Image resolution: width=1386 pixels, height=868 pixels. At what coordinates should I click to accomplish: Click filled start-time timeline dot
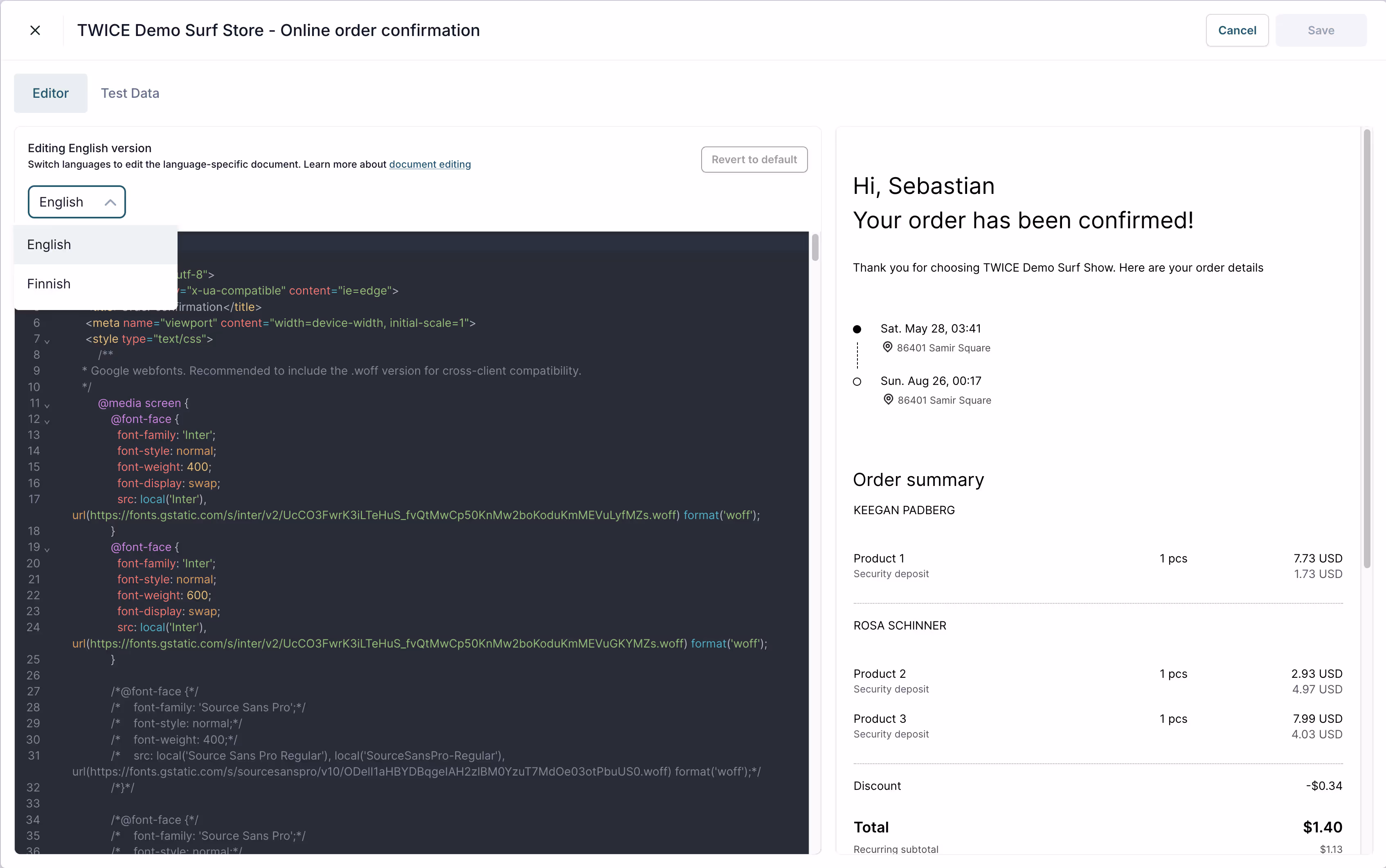click(x=857, y=329)
